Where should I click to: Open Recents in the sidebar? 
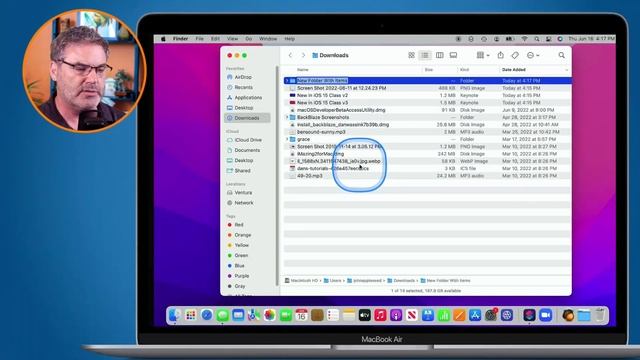point(243,87)
